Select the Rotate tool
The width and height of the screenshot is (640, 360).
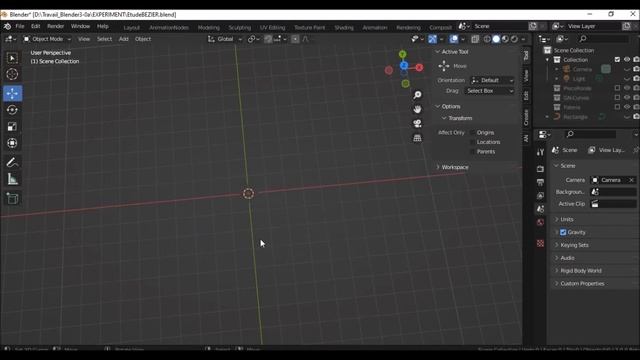point(12,110)
